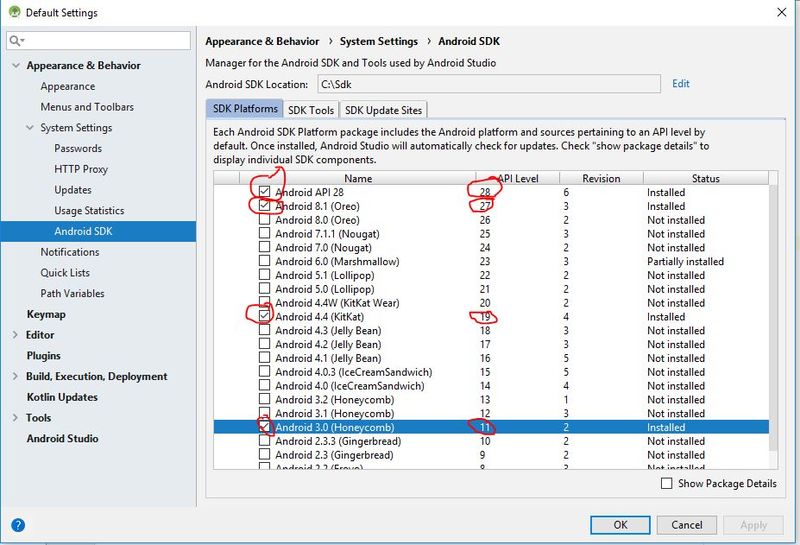Check the Android 6.0 (Marshmallow) checkbox
Screen dimensions: 800x545
264,260
